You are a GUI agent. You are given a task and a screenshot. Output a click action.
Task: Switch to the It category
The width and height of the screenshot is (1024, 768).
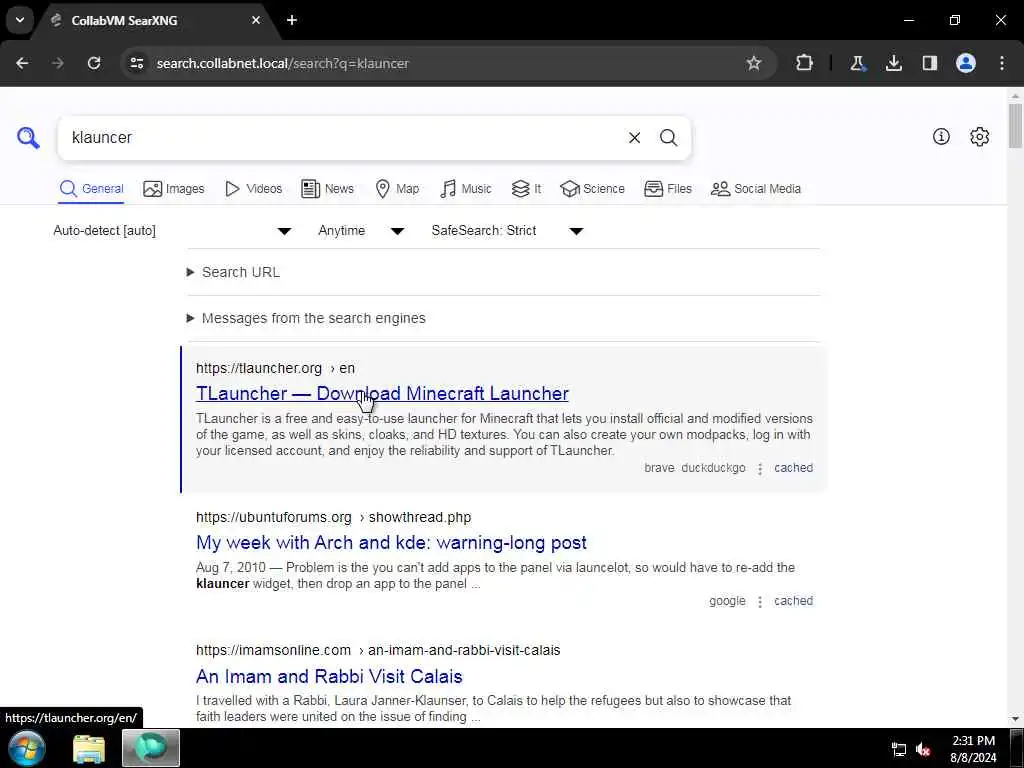click(x=526, y=189)
